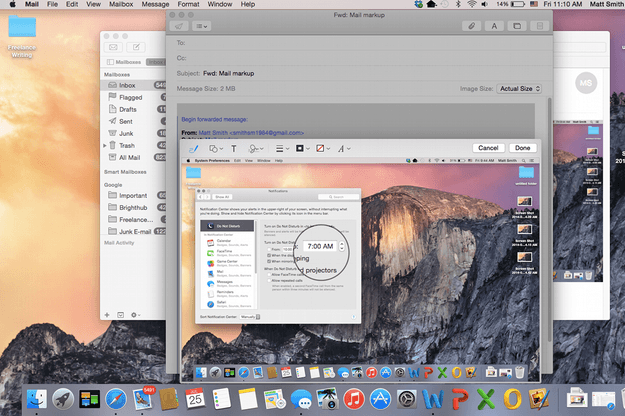The width and height of the screenshot is (625, 416).
Task: Expand the Trash mailbox disclosure triangle
Action: coord(105,145)
